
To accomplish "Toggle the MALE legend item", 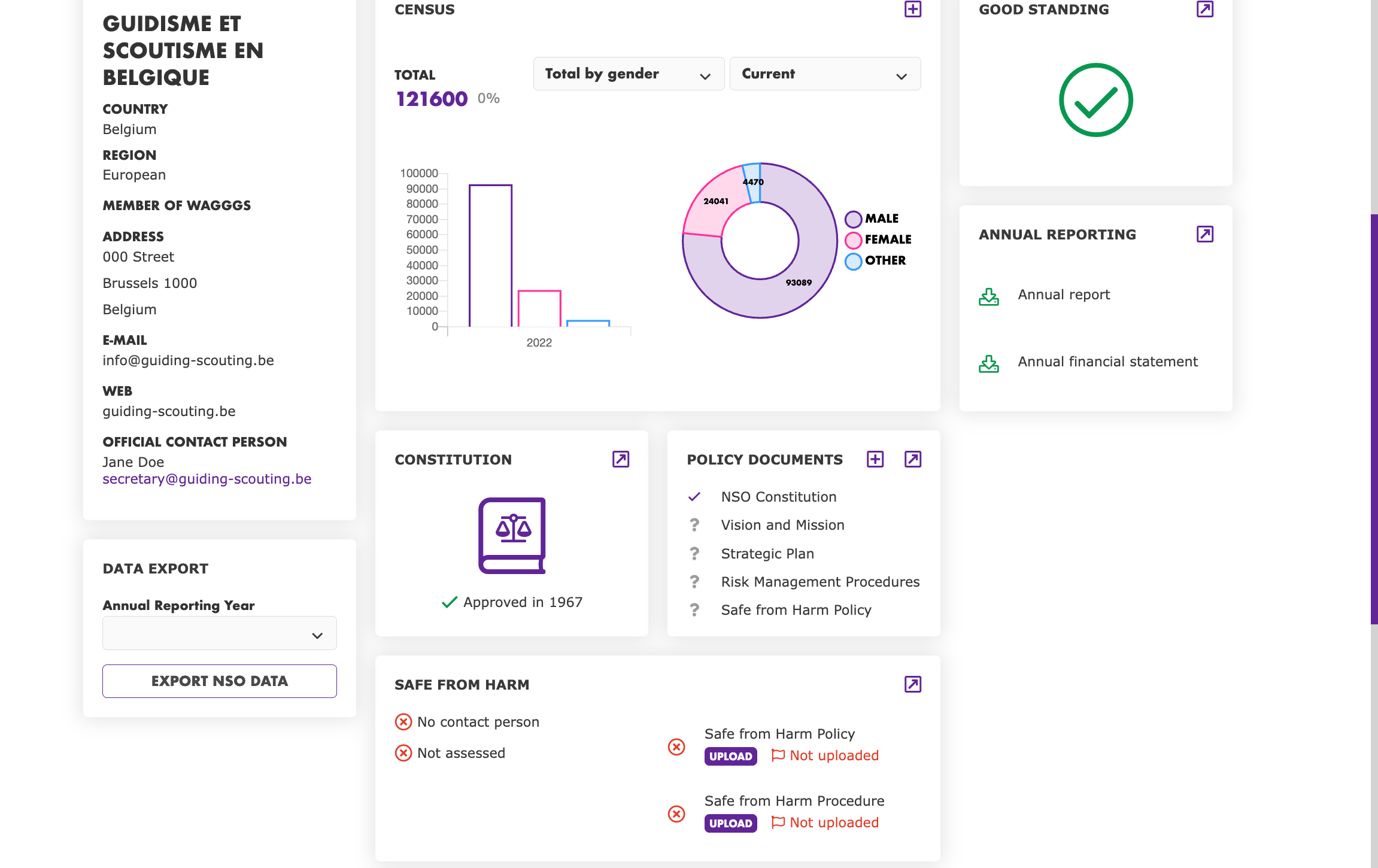I will click(x=872, y=219).
